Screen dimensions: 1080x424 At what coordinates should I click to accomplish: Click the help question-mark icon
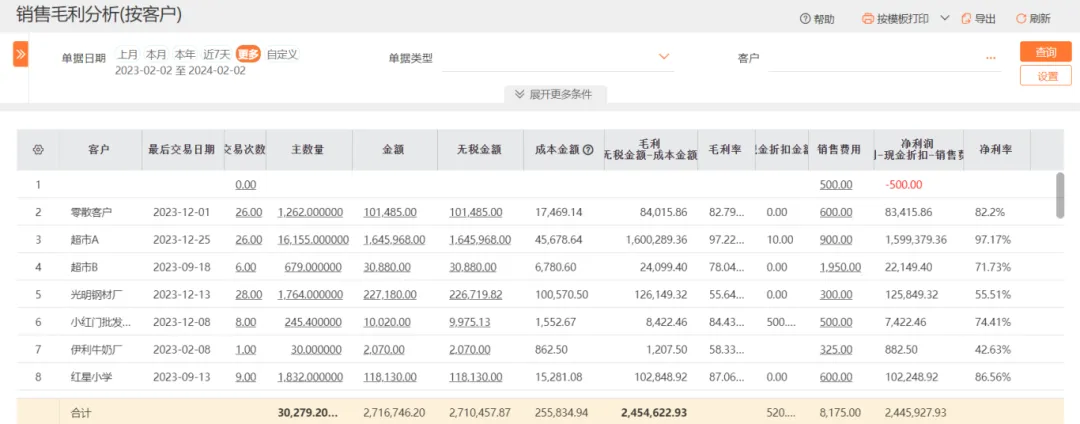coord(804,19)
